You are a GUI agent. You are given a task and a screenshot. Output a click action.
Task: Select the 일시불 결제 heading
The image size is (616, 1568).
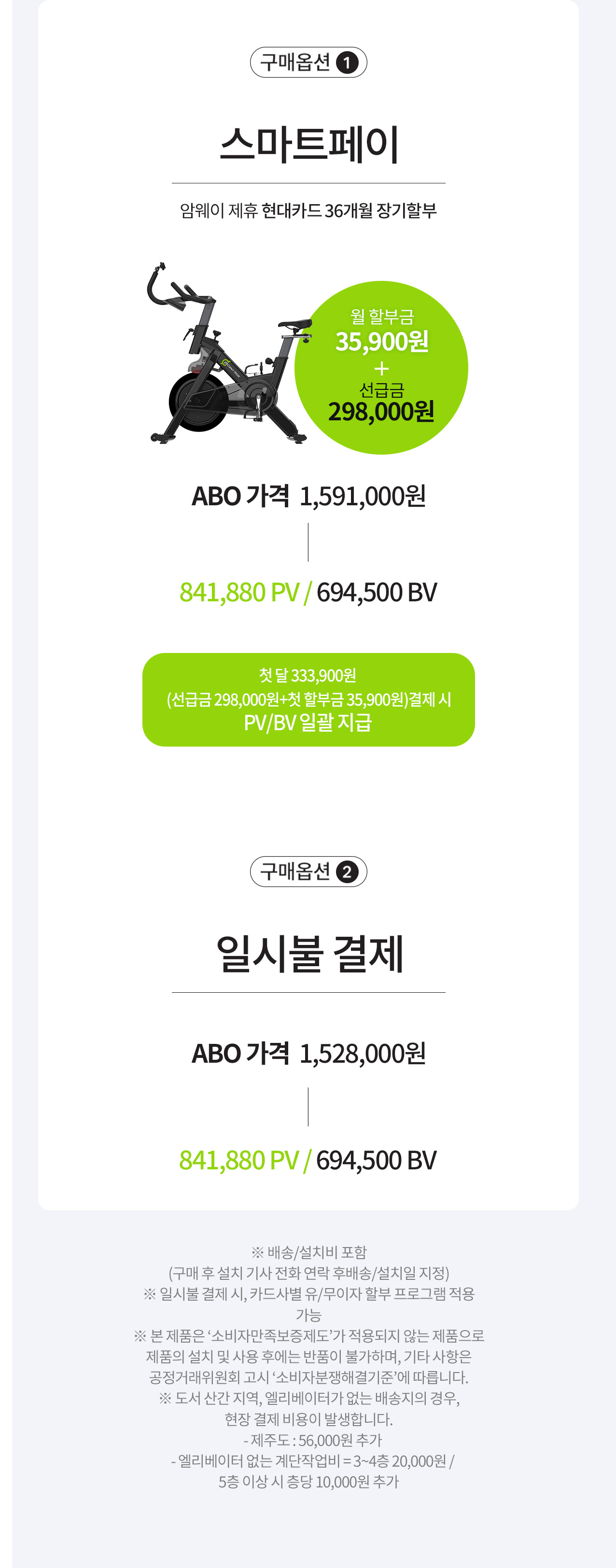[308, 954]
